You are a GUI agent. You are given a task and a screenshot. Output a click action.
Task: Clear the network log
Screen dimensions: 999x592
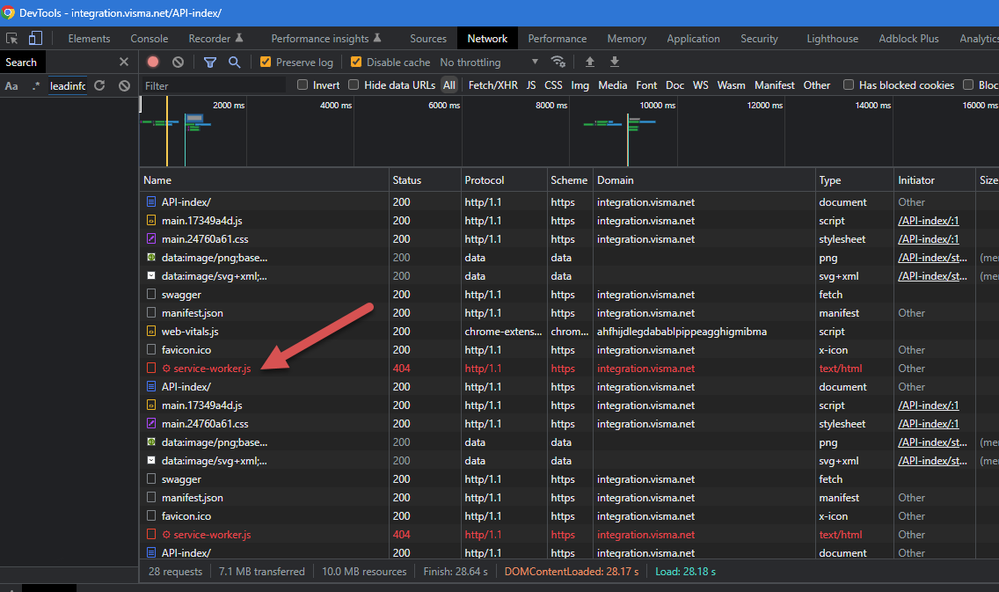click(x=178, y=62)
